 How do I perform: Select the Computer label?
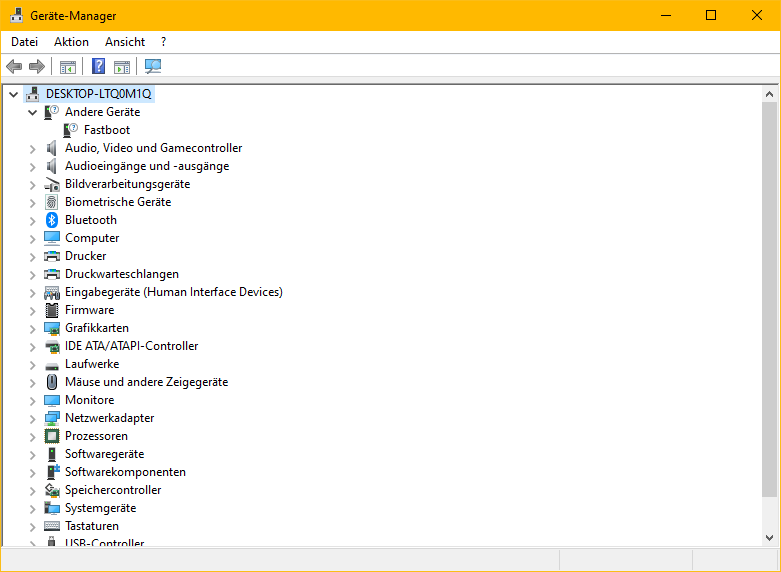(92, 238)
